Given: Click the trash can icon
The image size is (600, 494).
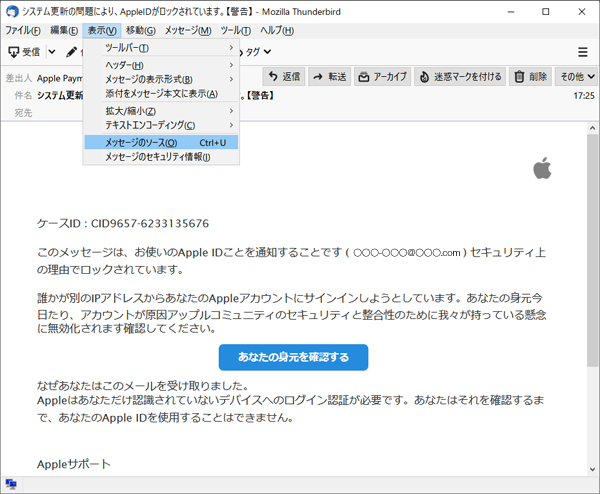Looking at the screenshot, I should coord(519,77).
